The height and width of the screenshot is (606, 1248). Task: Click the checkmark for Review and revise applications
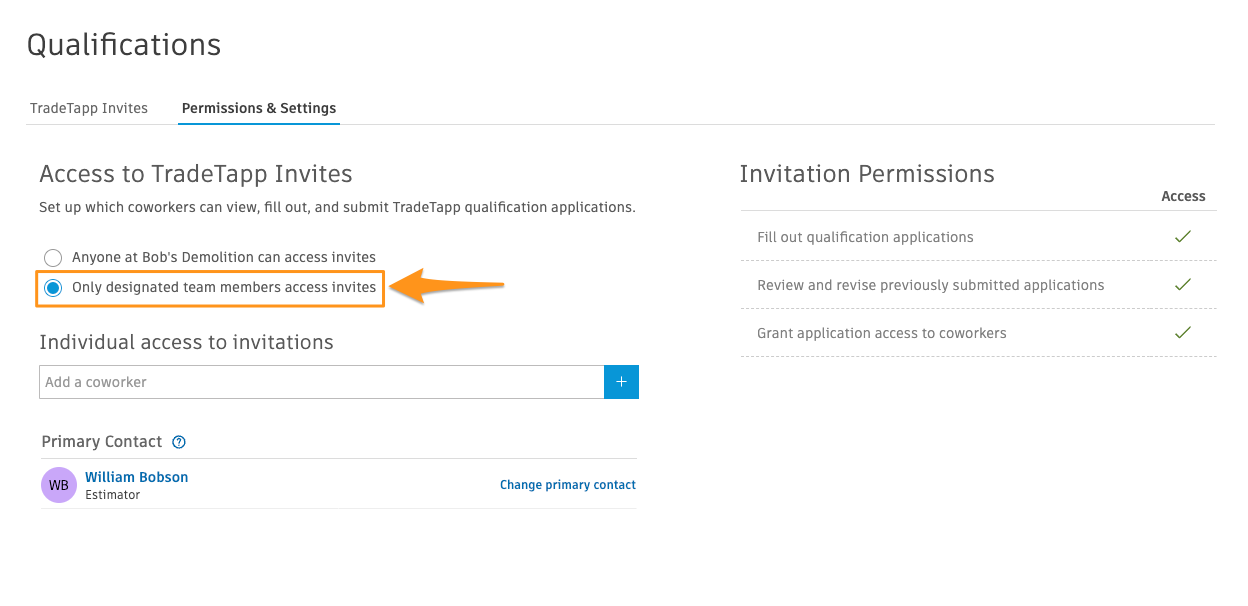point(1183,285)
